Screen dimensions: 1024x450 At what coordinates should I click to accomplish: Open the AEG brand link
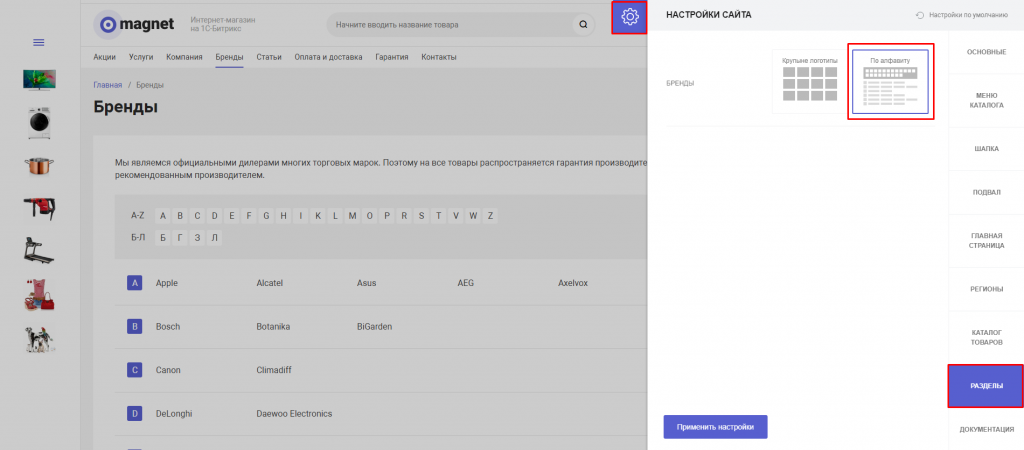pyautogui.click(x=466, y=283)
